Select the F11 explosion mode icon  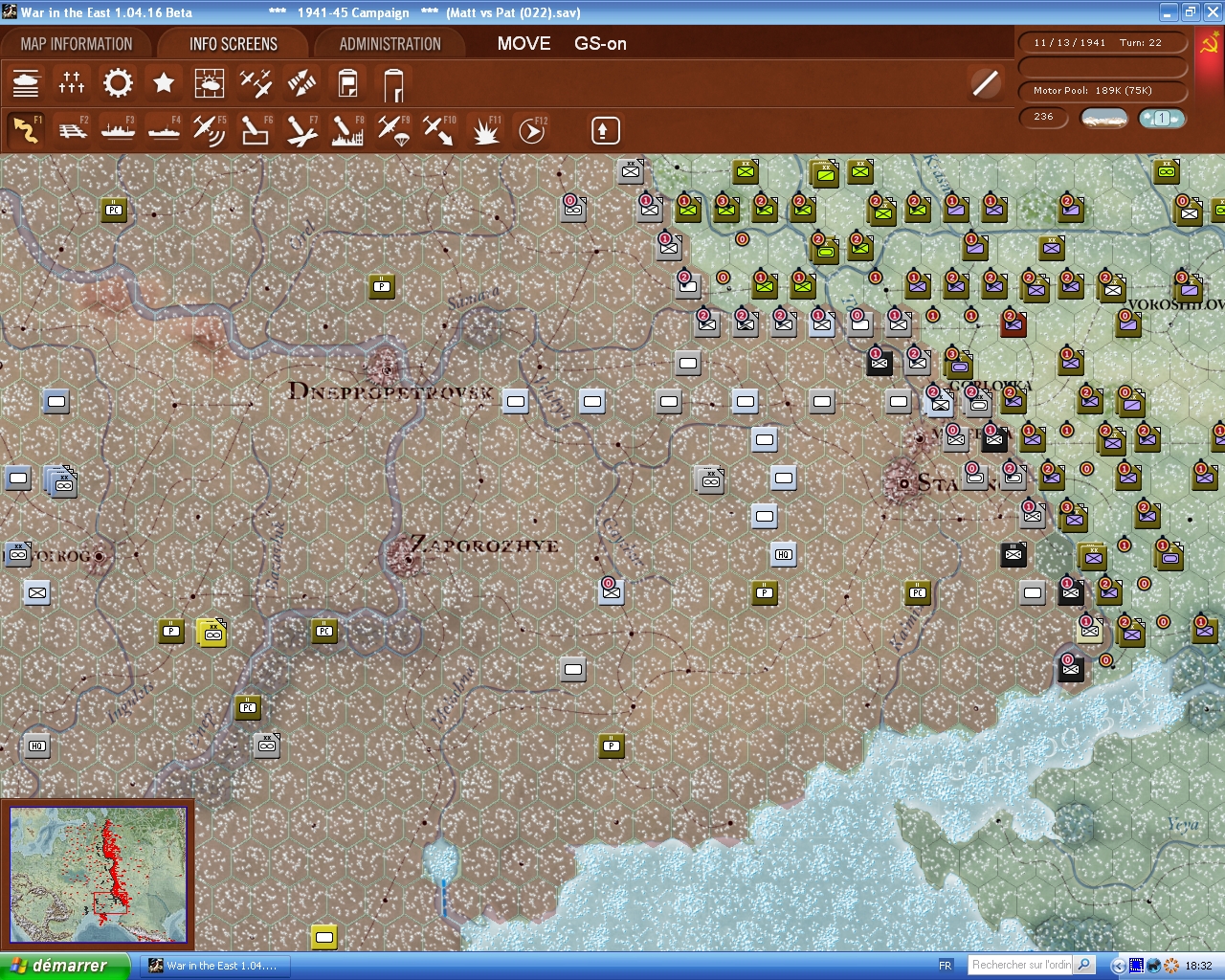(x=485, y=130)
